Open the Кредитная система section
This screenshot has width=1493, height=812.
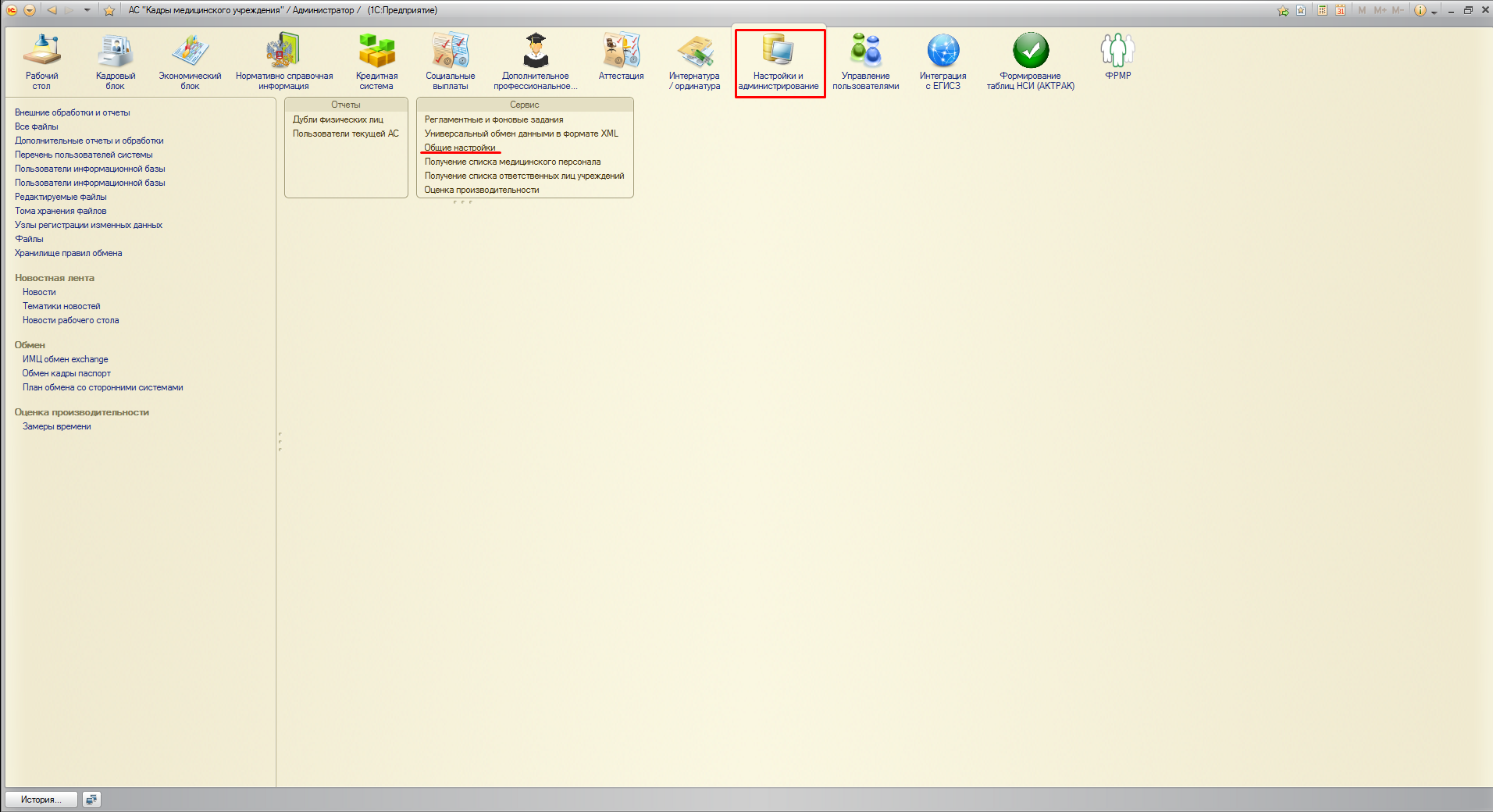(x=376, y=61)
